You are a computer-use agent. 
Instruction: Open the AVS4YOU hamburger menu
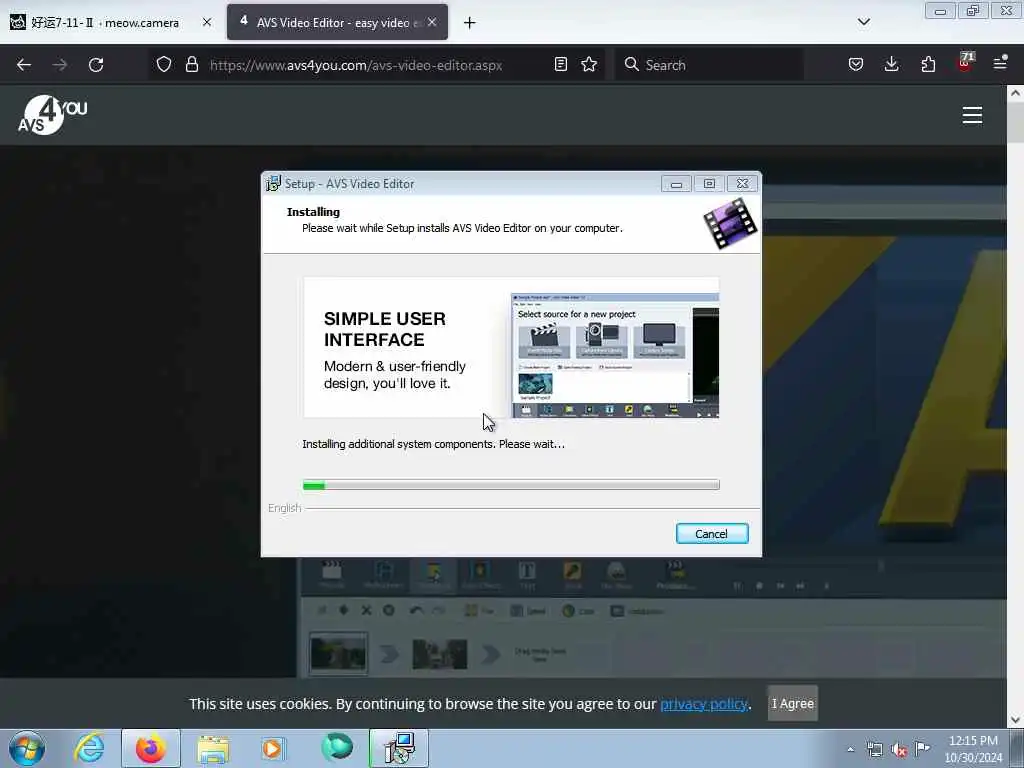point(972,115)
